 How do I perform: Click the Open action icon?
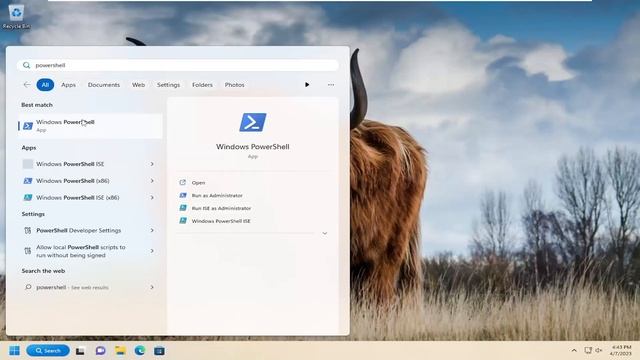[x=183, y=182]
